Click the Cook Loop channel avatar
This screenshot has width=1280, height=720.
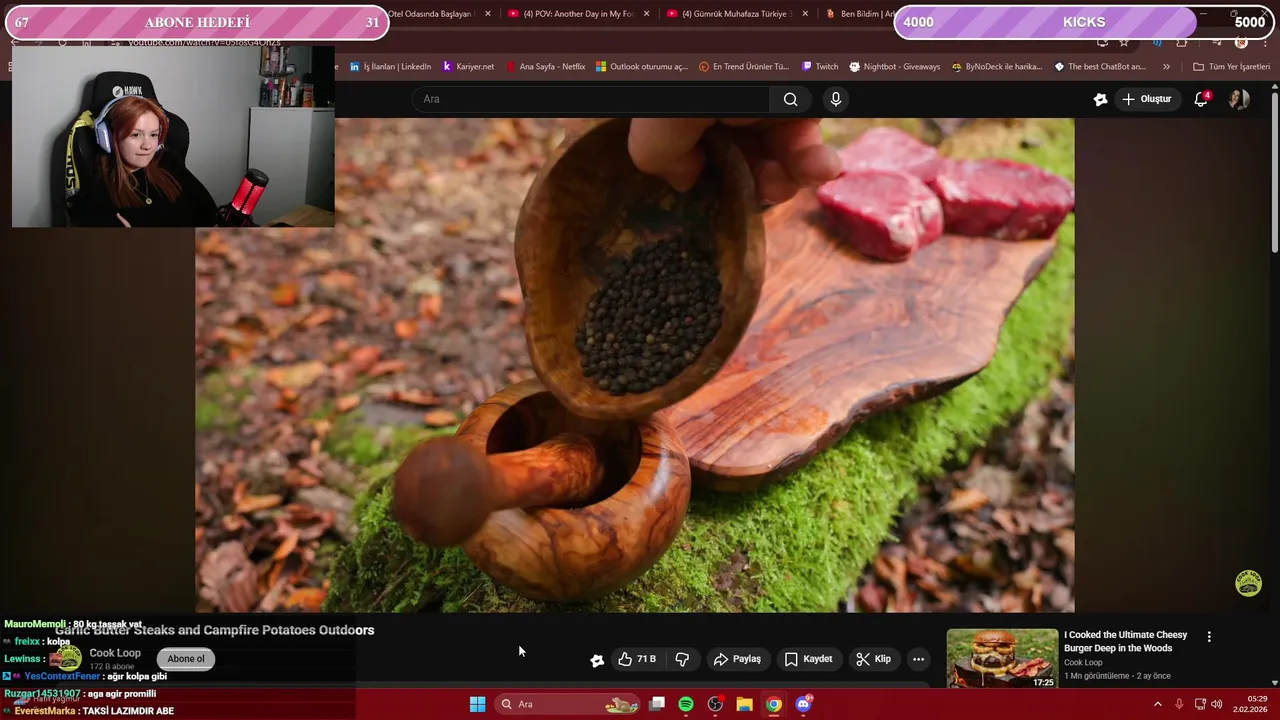point(66,658)
